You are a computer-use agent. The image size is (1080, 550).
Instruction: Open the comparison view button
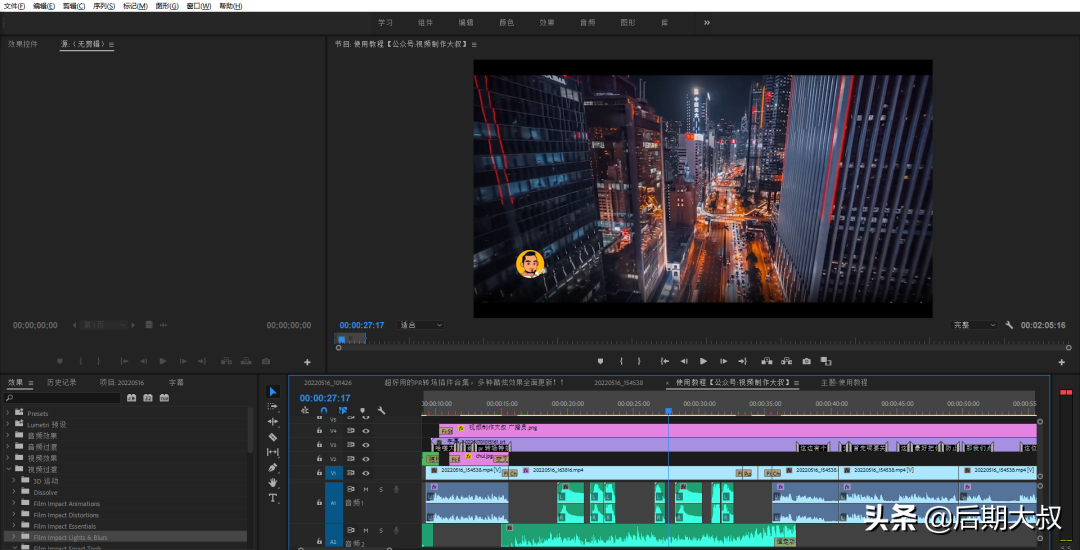coord(827,361)
